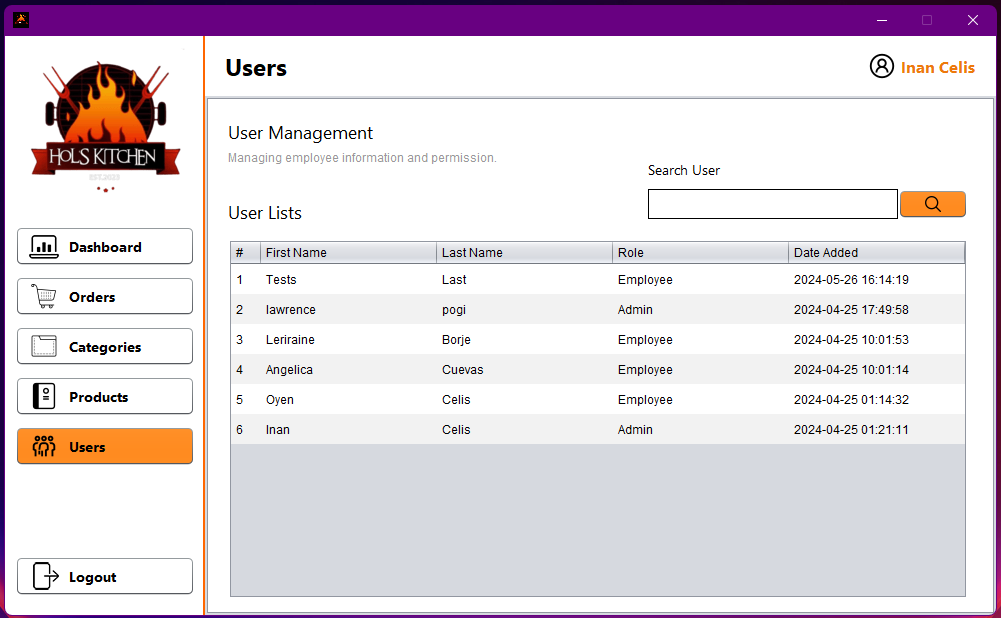
Task: Sort table by Last Name column header
Action: (524, 252)
